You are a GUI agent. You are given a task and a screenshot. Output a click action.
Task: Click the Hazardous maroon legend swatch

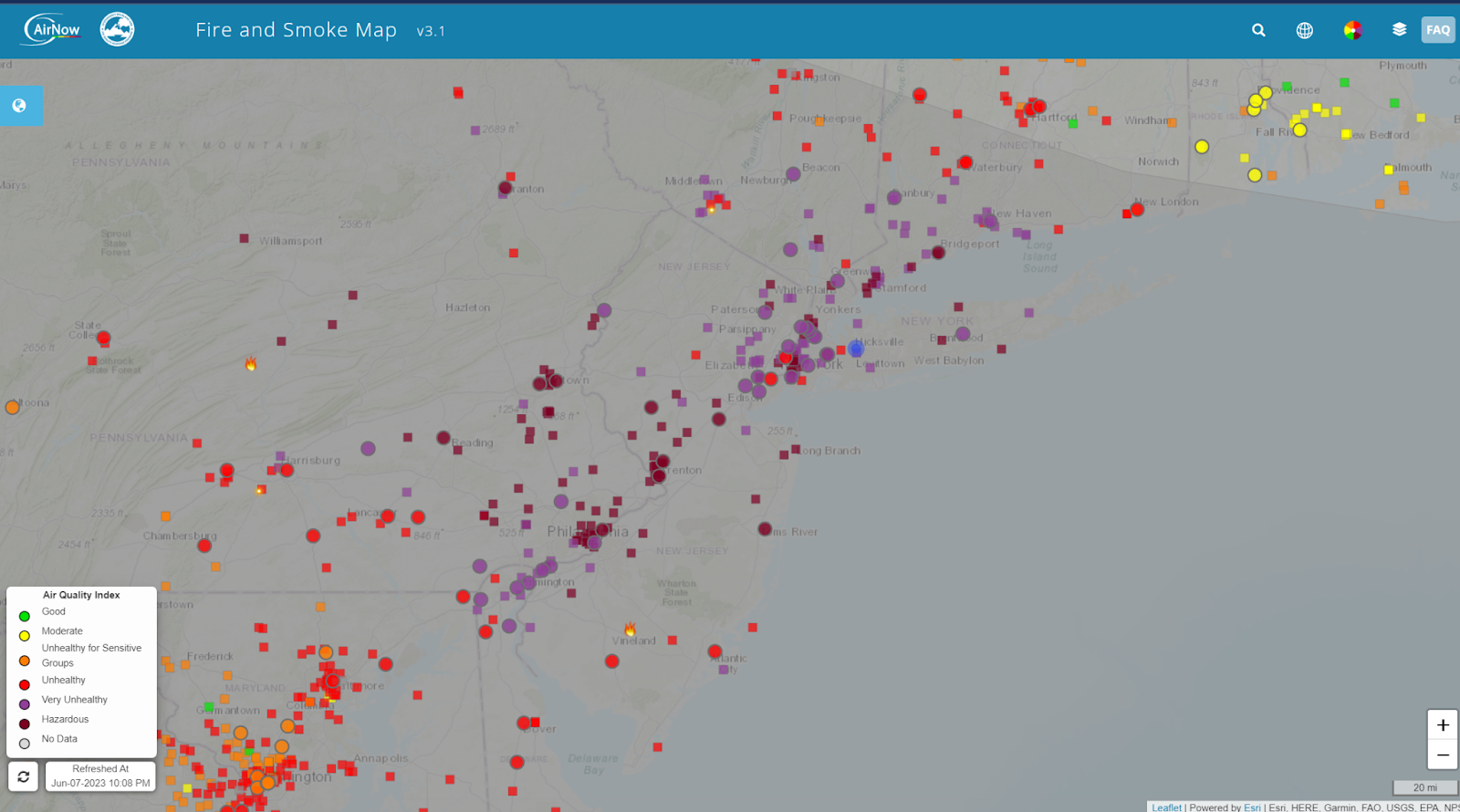pos(25,724)
